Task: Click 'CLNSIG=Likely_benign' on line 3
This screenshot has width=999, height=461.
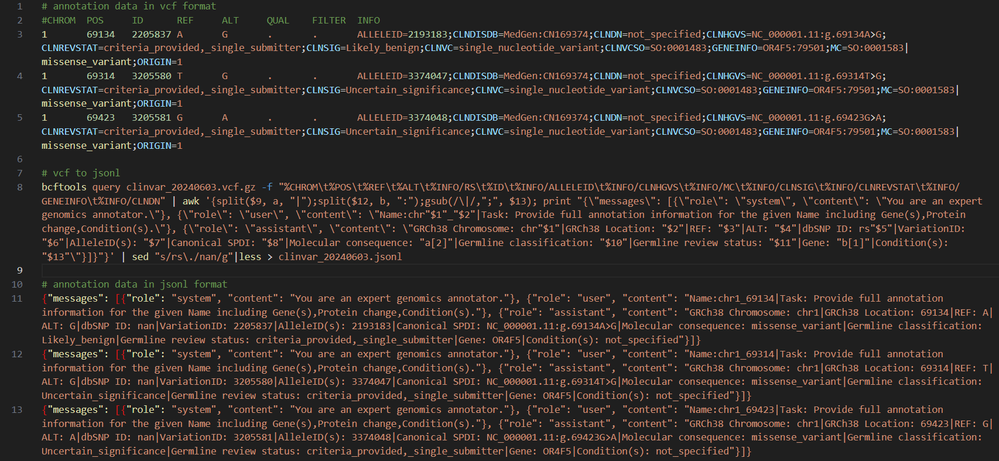Action: click(x=363, y=48)
